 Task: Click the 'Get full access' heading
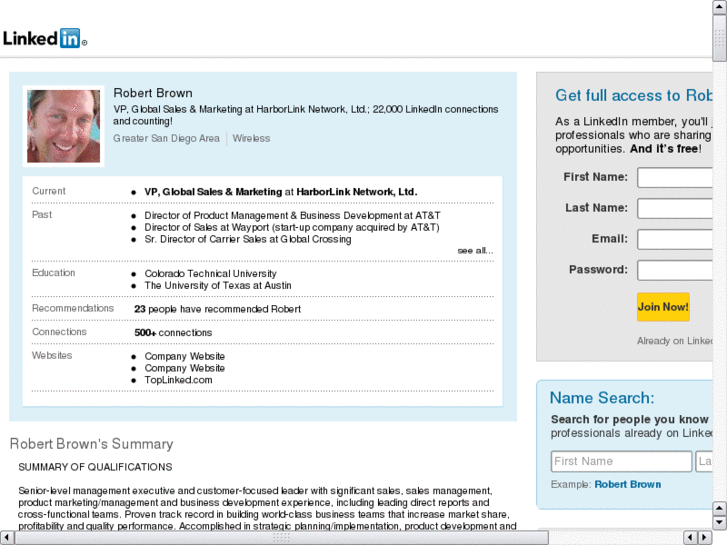(x=634, y=96)
